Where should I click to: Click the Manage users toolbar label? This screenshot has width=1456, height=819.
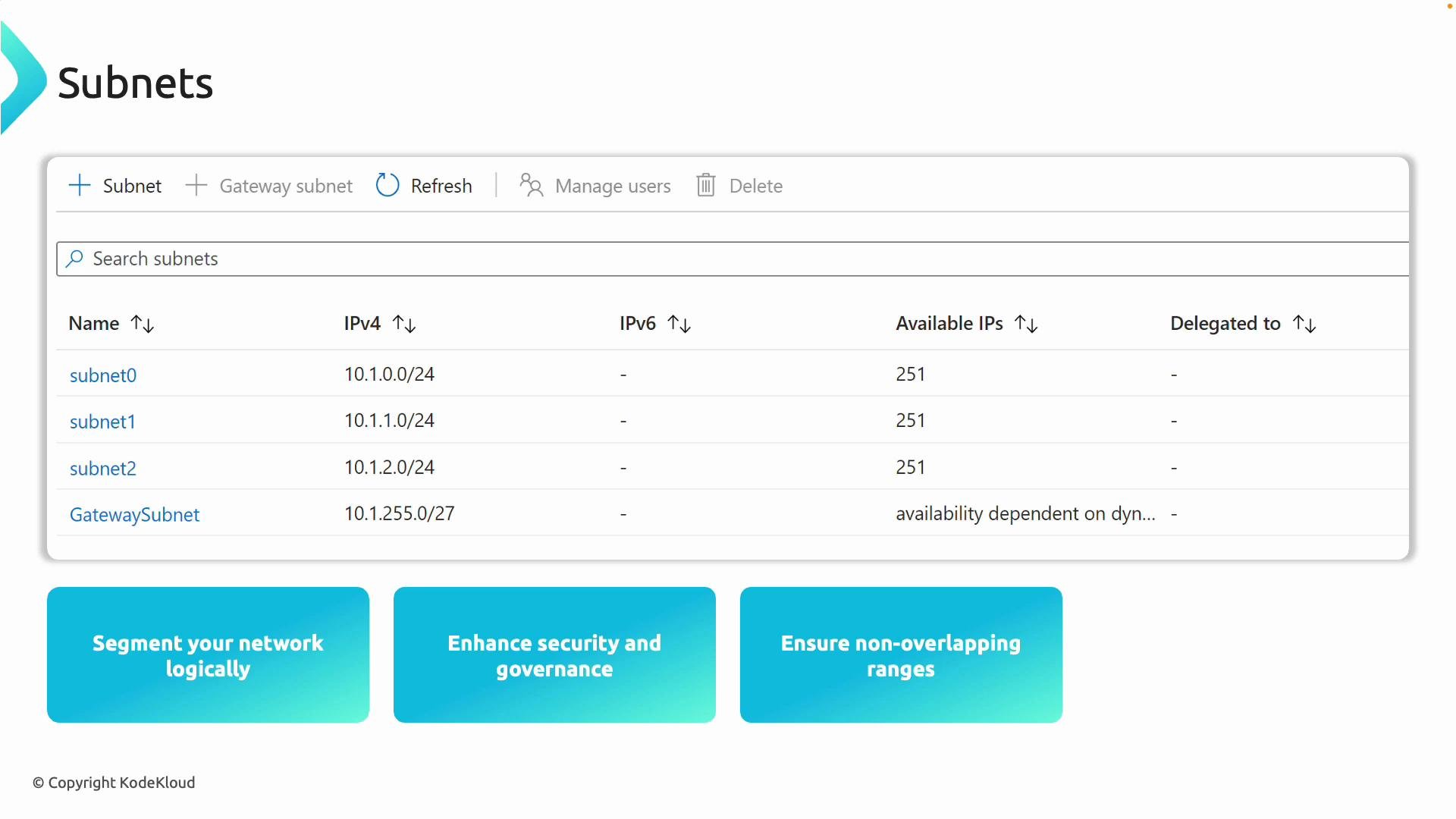(x=613, y=186)
